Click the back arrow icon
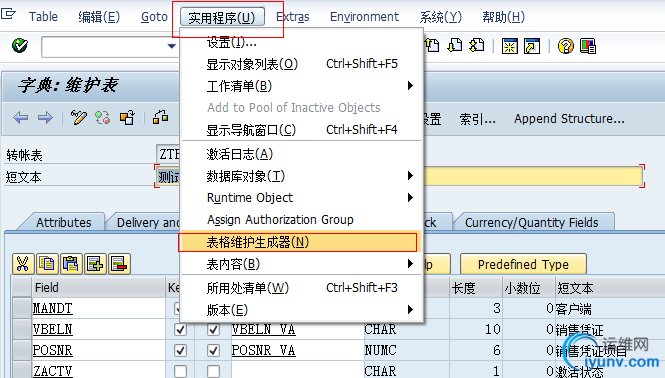Viewport: 665px width, 378px height. 20,118
